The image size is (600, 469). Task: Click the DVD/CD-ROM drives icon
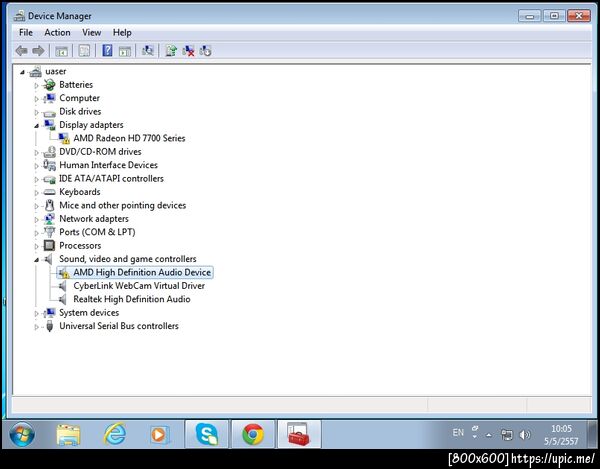pos(49,152)
